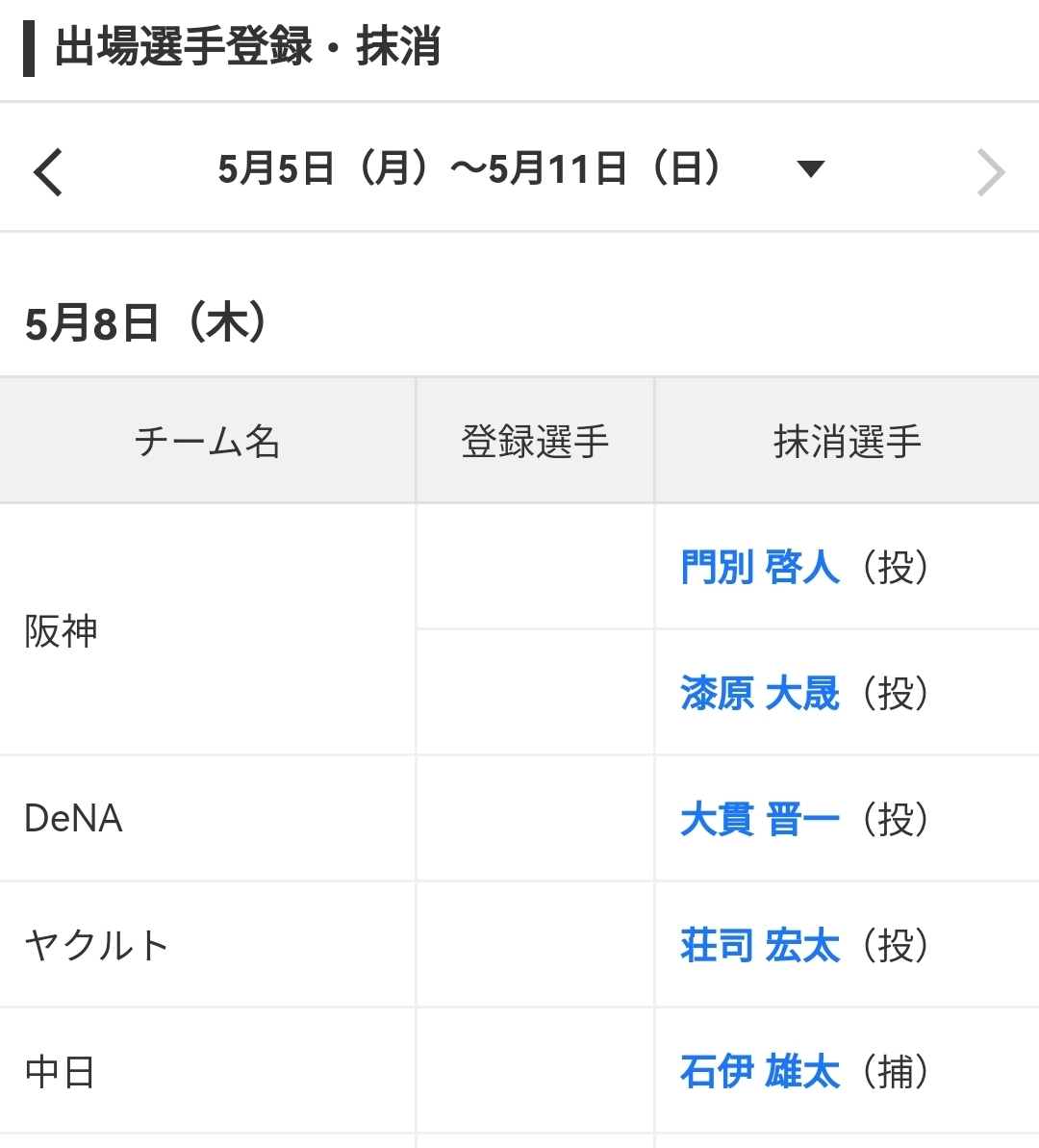Image resolution: width=1039 pixels, height=1148 pixels.
Task: Click the (捕) position label beside 石伊 雄太
Action: 896,1071
